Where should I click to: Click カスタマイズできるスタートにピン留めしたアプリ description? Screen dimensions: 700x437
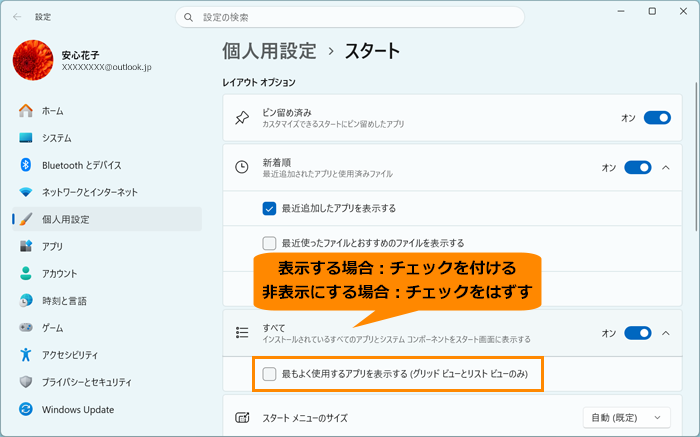333,124
